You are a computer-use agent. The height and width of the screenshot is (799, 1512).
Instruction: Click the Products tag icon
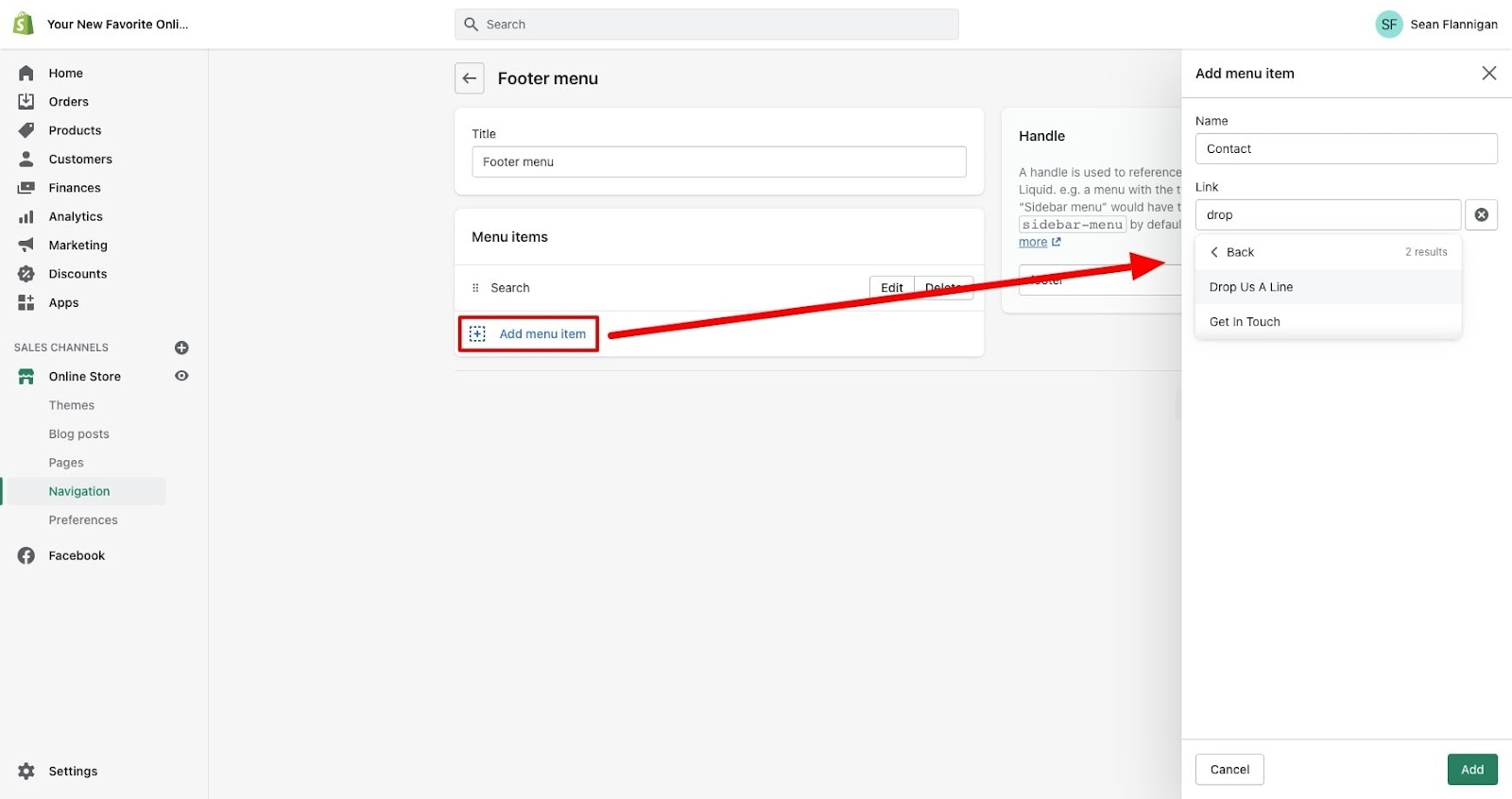click(27, 130)
